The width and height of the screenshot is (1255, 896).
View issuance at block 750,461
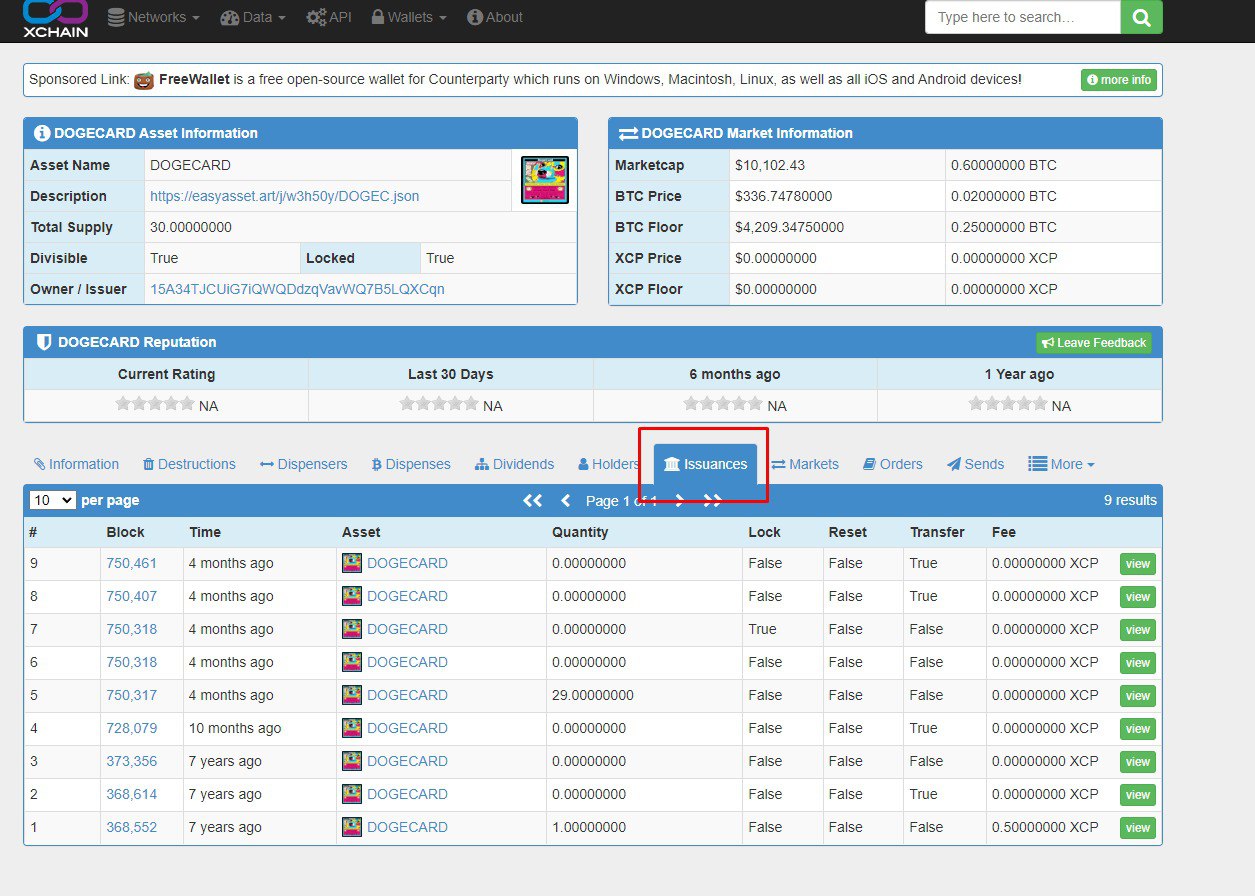coord(1138,564)
